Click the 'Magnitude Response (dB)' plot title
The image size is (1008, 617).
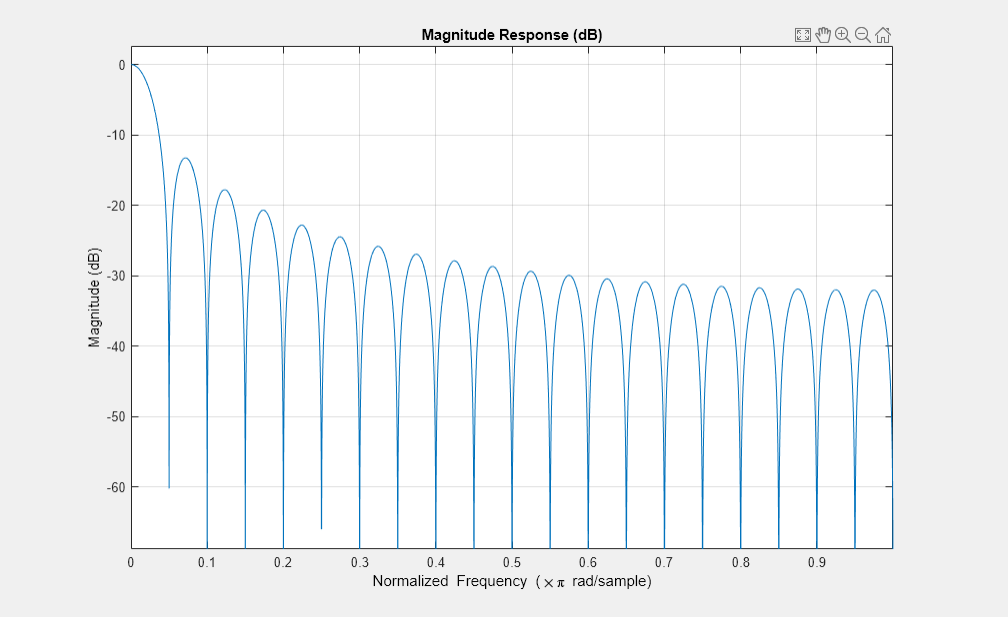(512, 35)
